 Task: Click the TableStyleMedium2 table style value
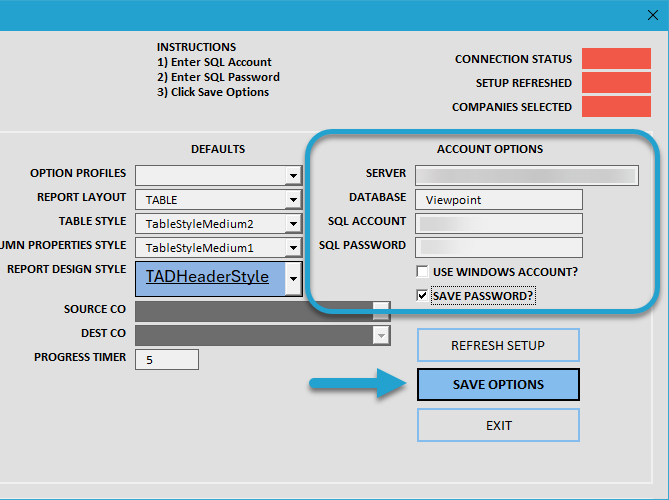tap(199, 224)
